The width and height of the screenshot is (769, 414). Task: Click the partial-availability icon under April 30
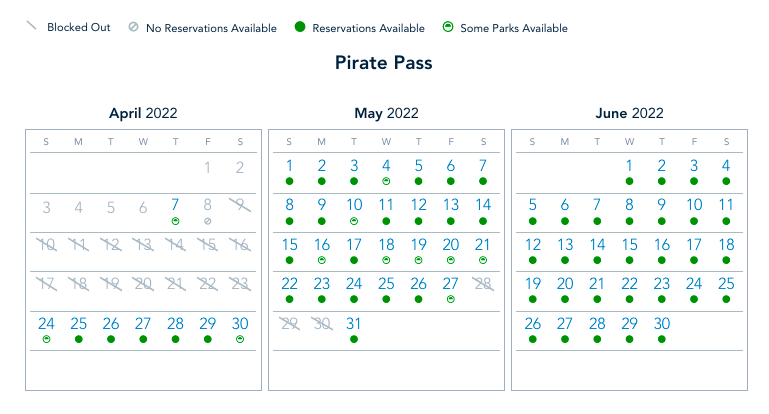(240, 339)
